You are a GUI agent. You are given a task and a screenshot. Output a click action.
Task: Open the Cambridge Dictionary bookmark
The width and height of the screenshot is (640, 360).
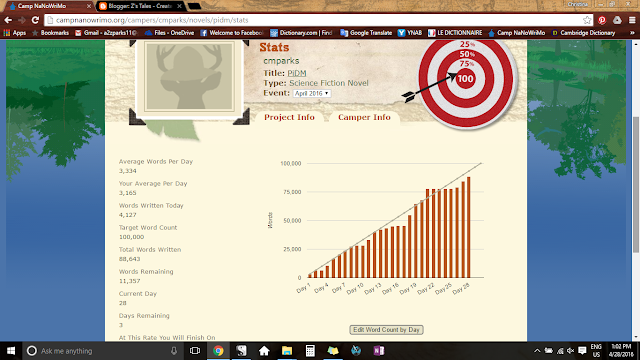pos(583,33)
